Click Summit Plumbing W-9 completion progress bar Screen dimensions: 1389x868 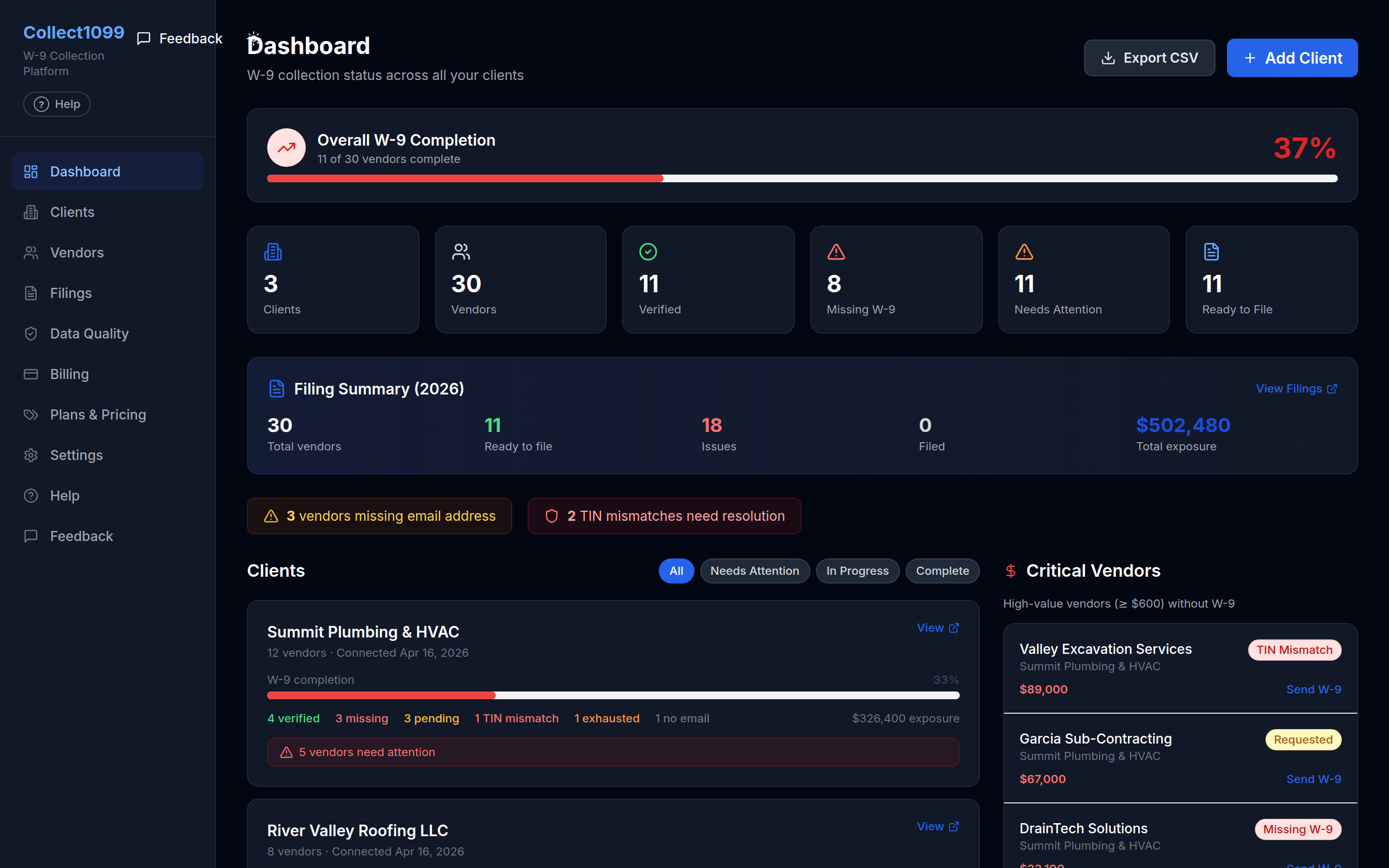613,695
